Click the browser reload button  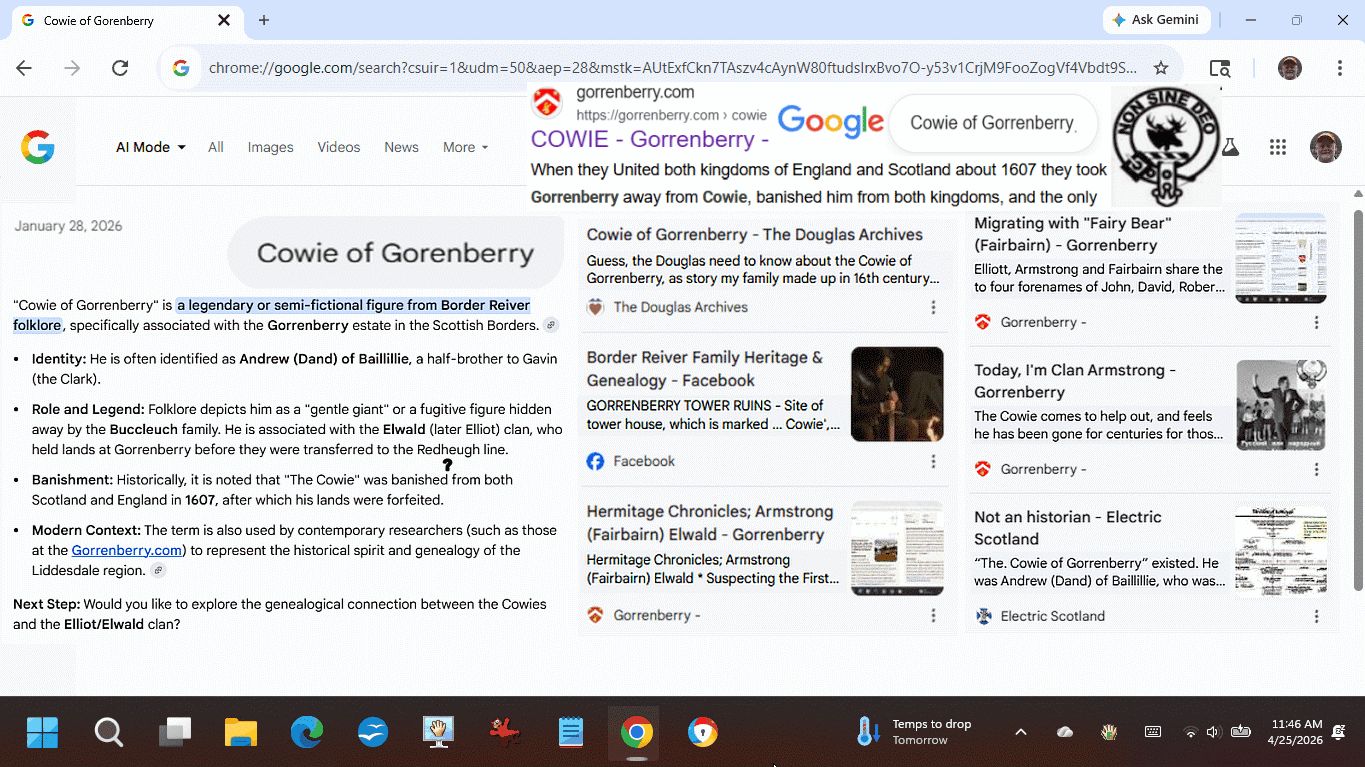[120, 68]
